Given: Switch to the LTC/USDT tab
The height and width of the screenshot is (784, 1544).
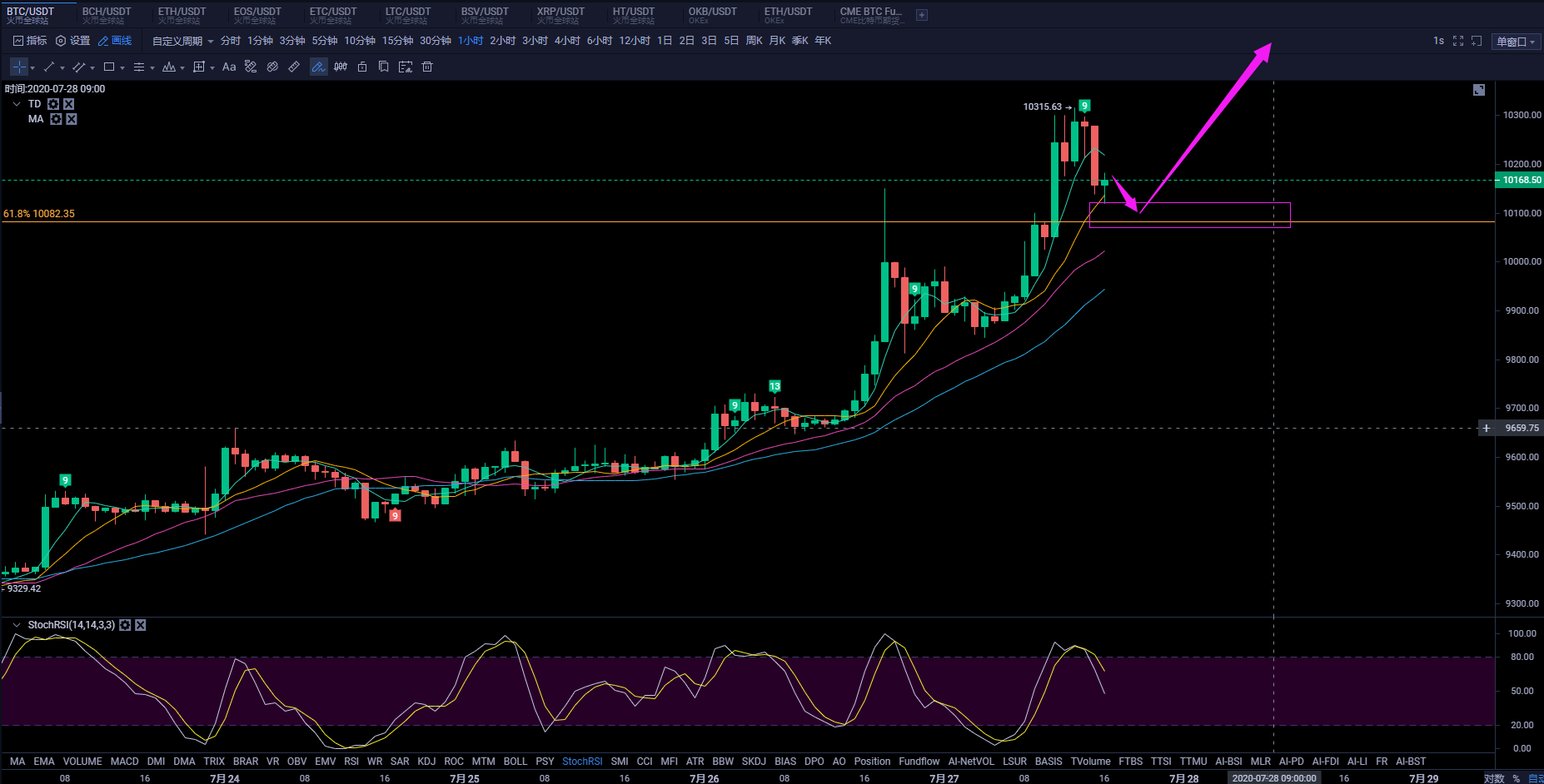Looking at the screenshot, I should 408,15.
